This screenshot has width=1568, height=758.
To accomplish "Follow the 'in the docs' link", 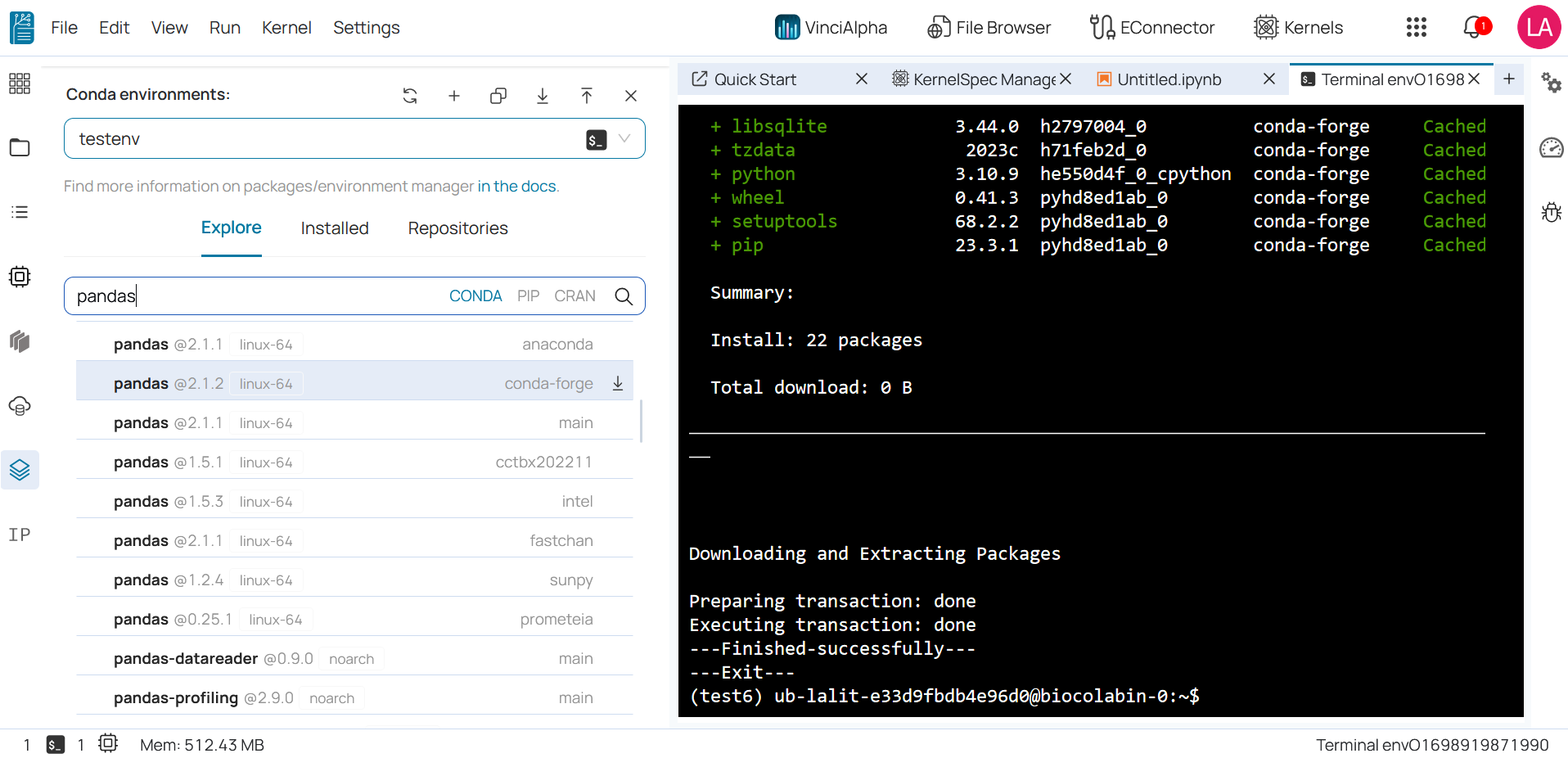I will click(x=516, y=187).
